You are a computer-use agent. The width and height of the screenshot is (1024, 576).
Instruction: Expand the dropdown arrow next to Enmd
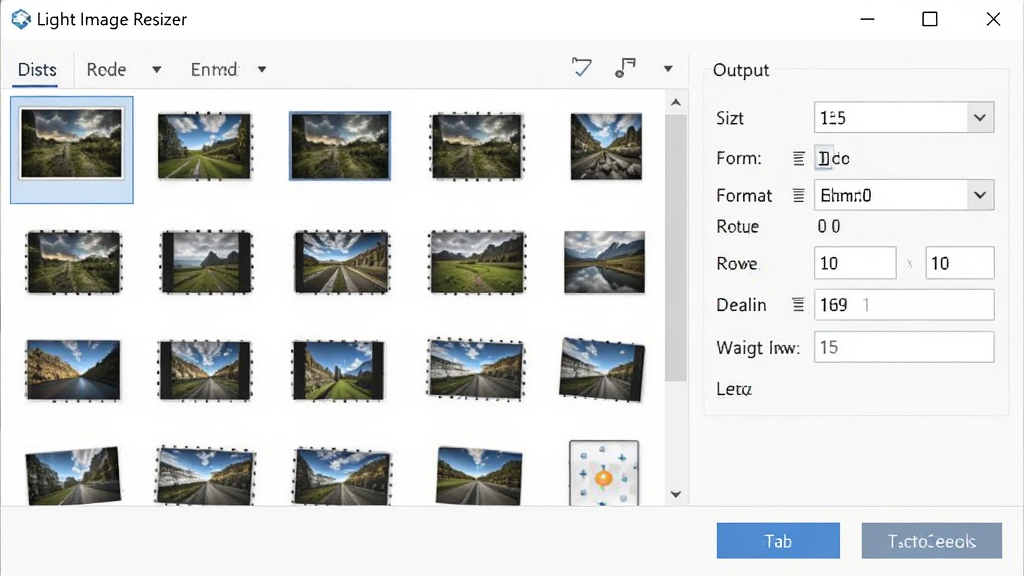pos(262,69)
